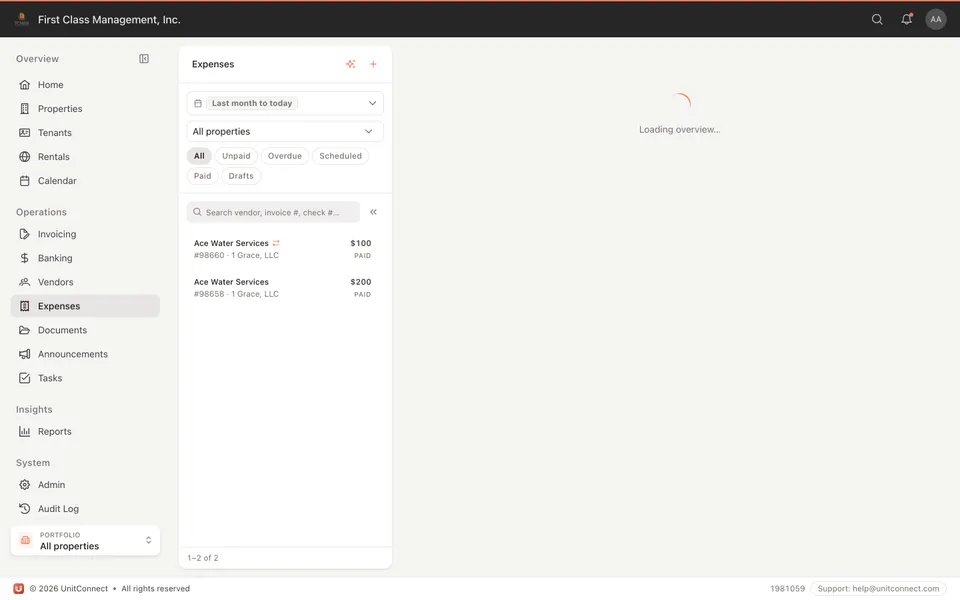Filter expenses by Overdue
This screenshot has width=960, height=600.
coord(285,156)
